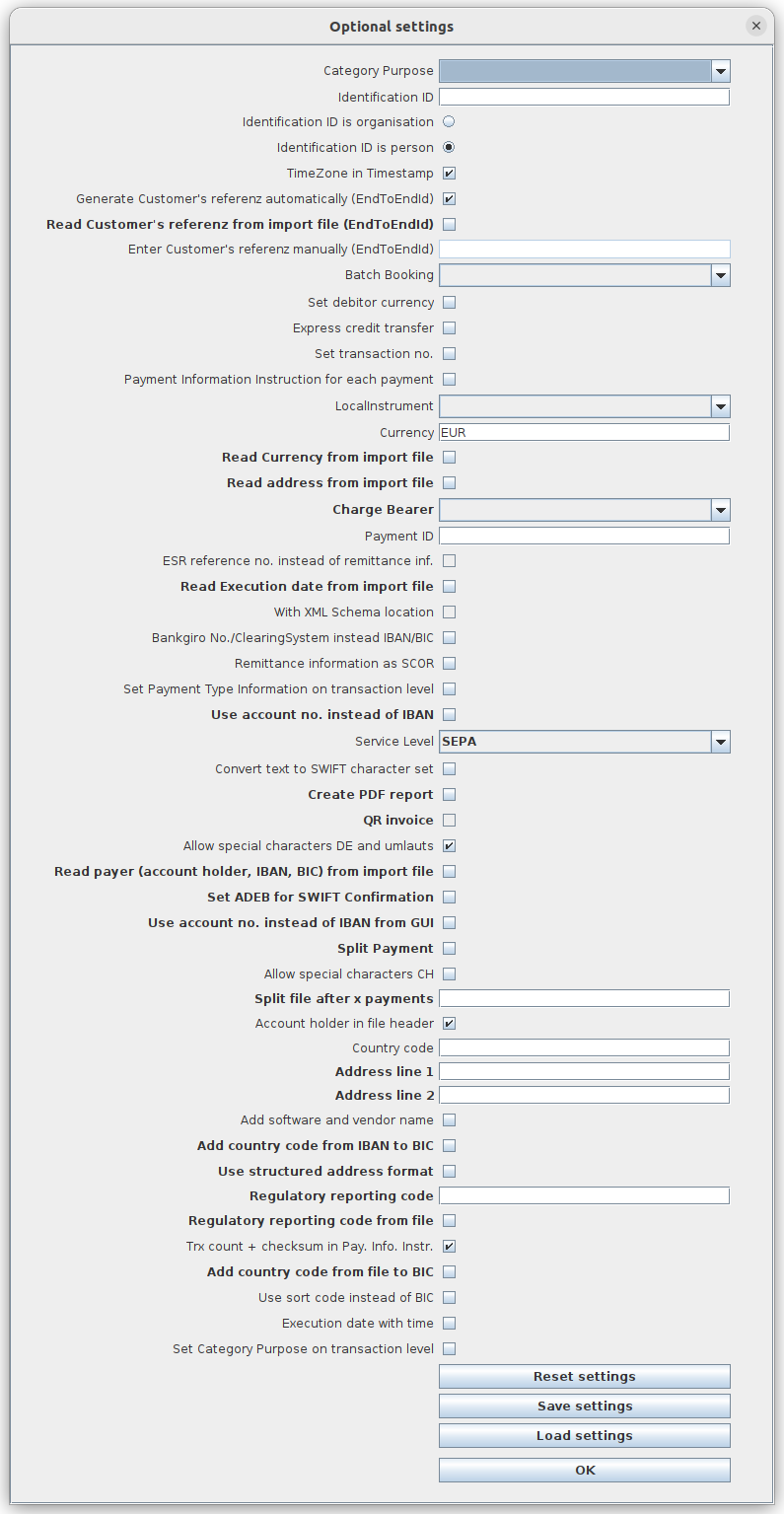Screen dimensions: 784x1514
Task: Select Identification ID is person option
Action: point(449,148)
